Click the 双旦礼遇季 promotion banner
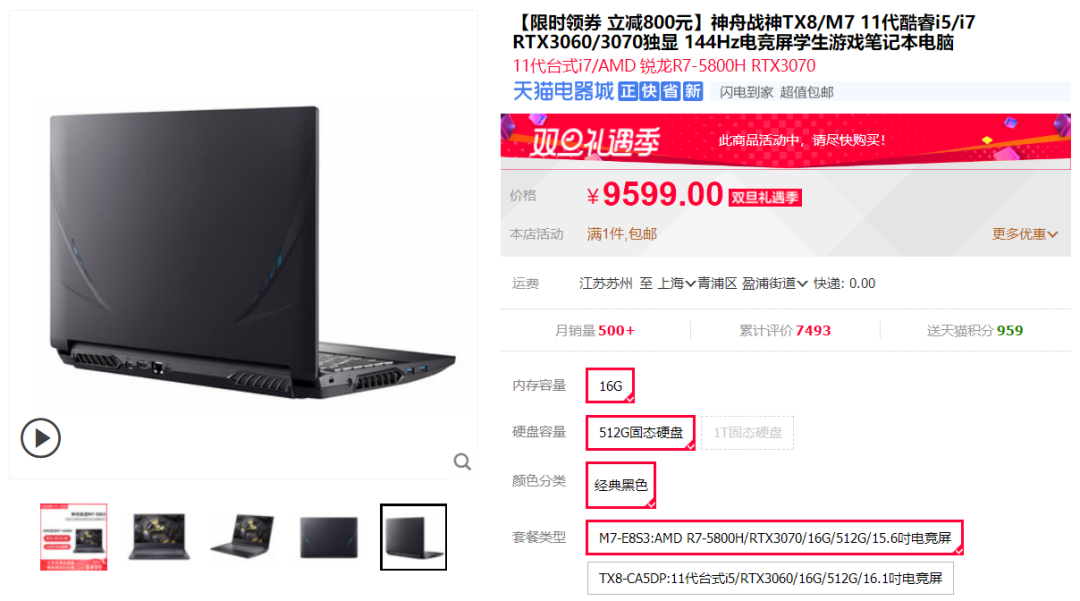 (785, 140)
